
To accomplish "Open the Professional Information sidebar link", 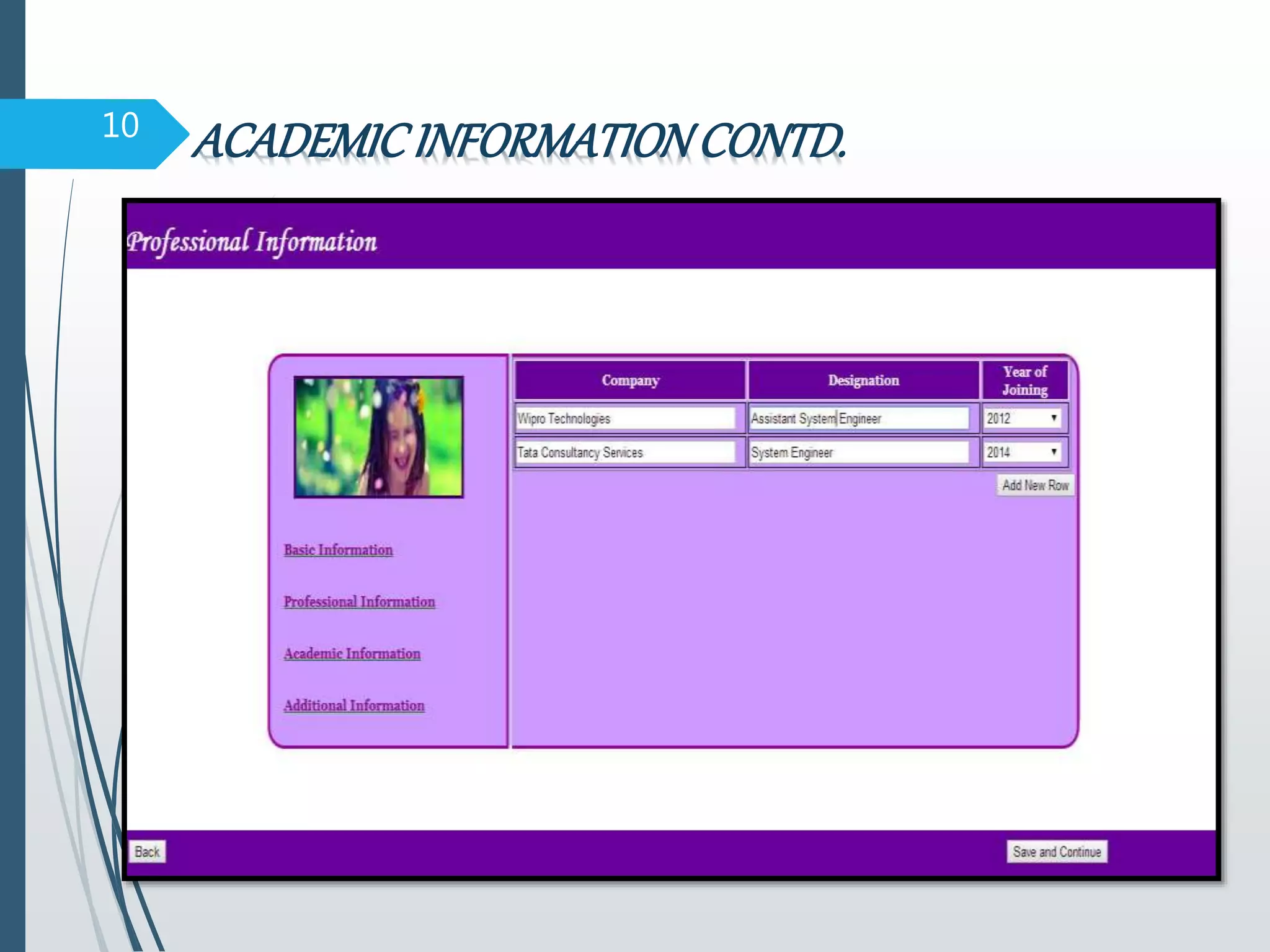I will click(x=359, y=602).
